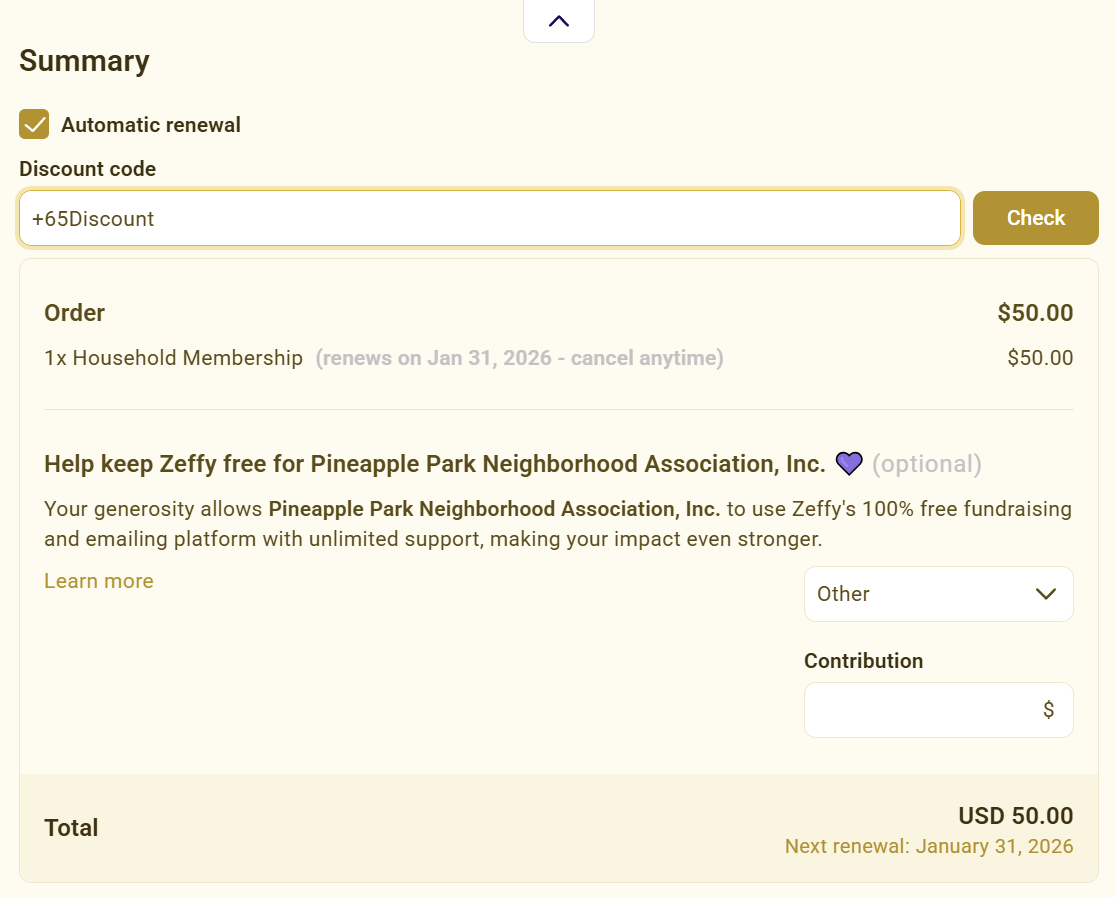Click the Summary heading

coord(84,61)
